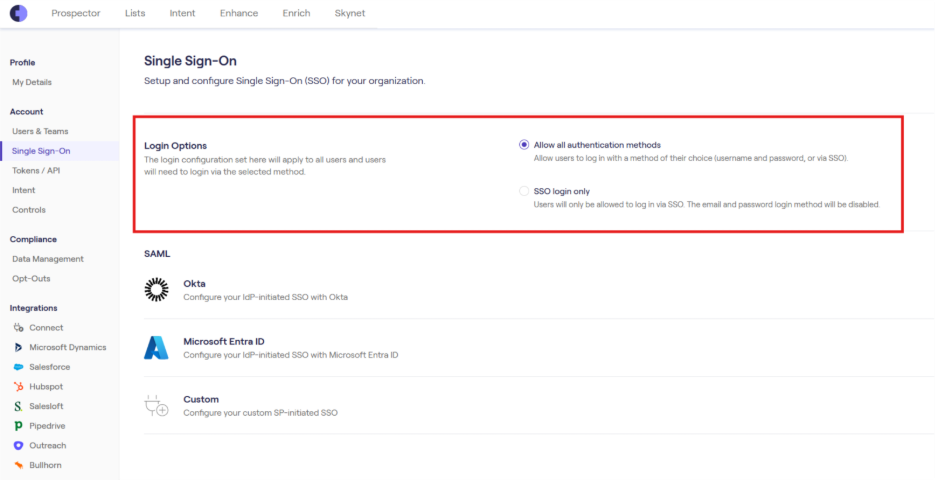
Task: Click 'Configure your IdP-initiated SSO with Microsoft Entra ID'
Action: pos(291,355)
